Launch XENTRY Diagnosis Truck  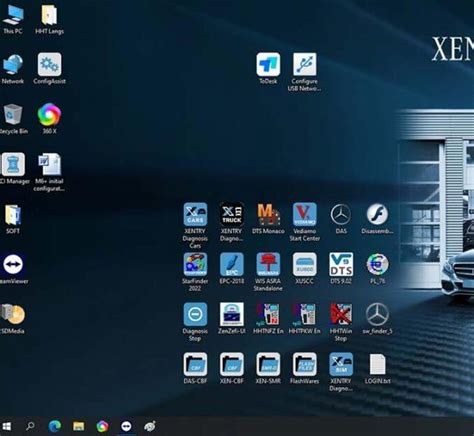point(232,222)
